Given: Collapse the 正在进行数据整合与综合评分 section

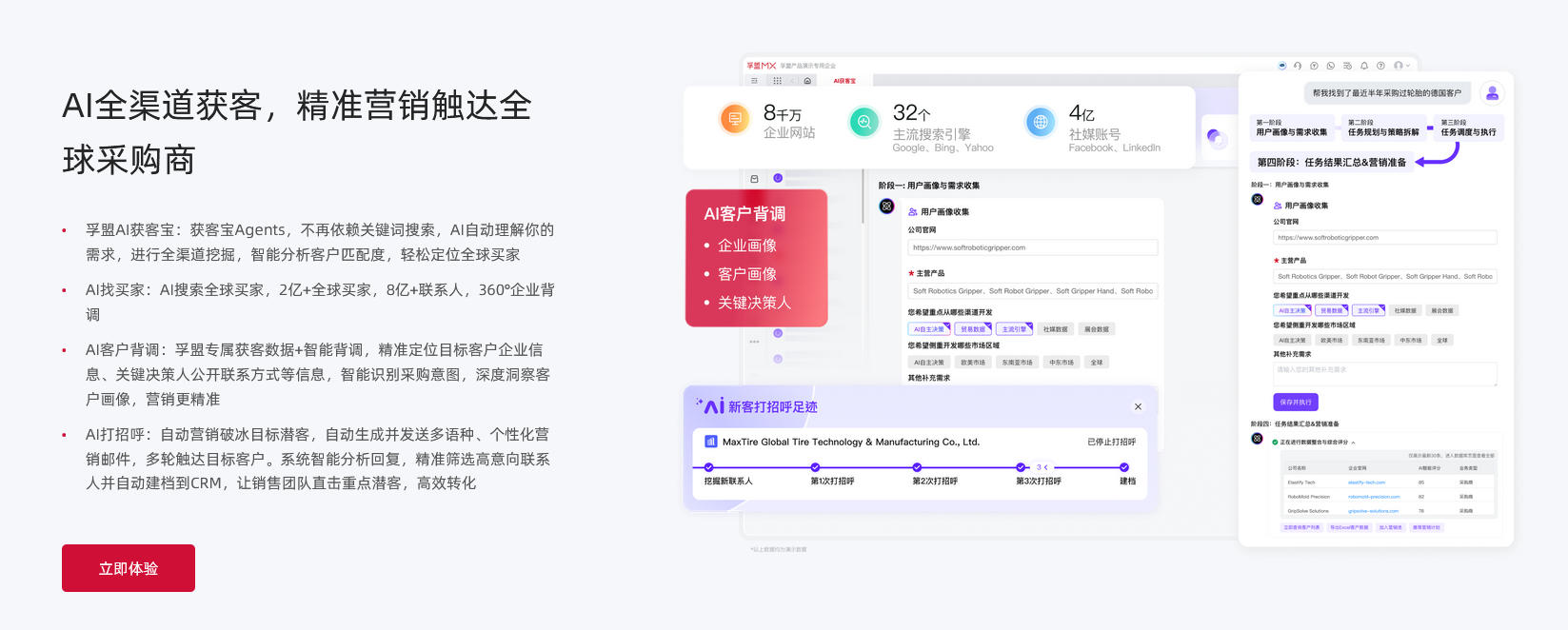Looking at the screenshot, I should pyautogui.click(x=1353, y=443).
